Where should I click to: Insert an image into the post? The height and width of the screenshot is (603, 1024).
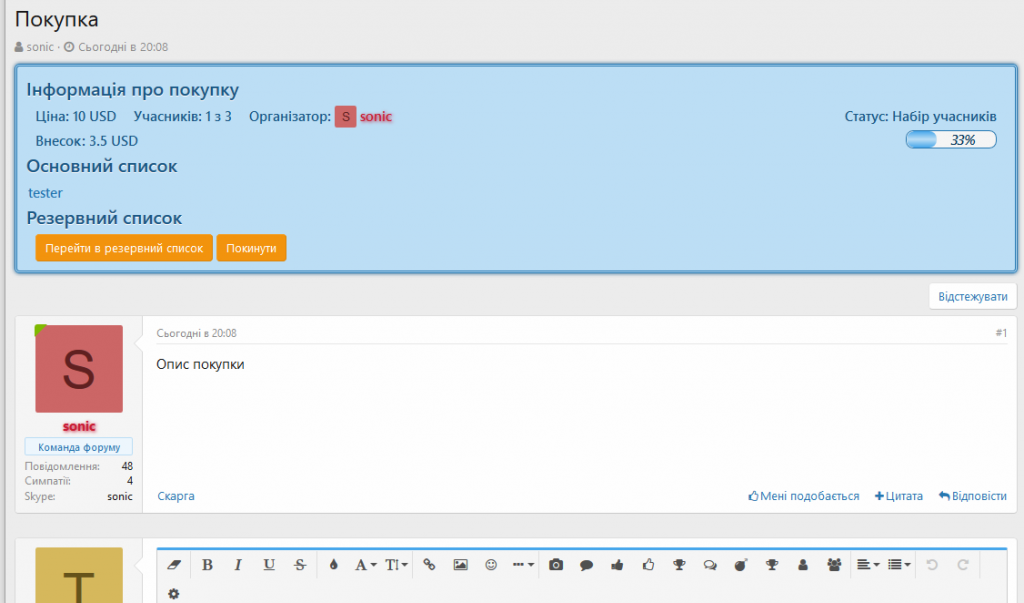pos(460,565)
